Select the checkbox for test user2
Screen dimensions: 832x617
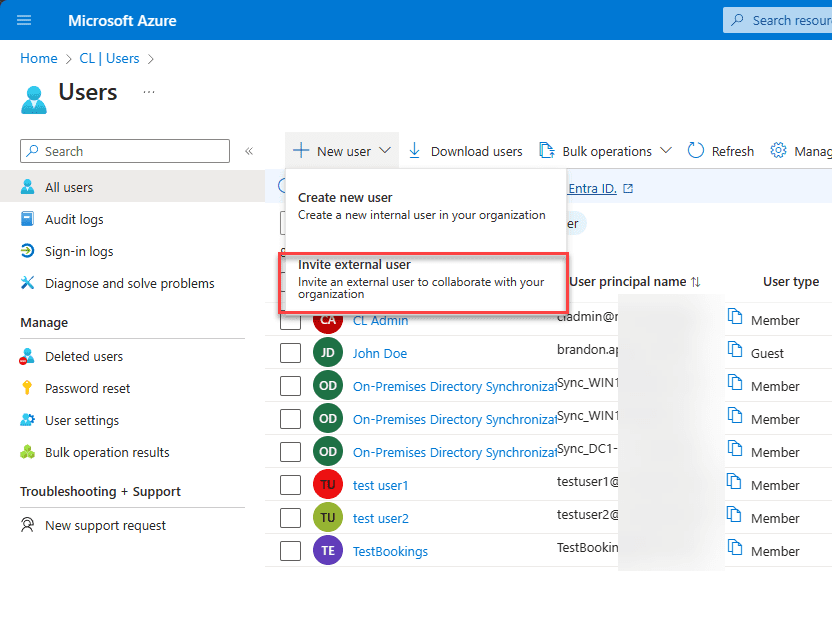(290, 518)
